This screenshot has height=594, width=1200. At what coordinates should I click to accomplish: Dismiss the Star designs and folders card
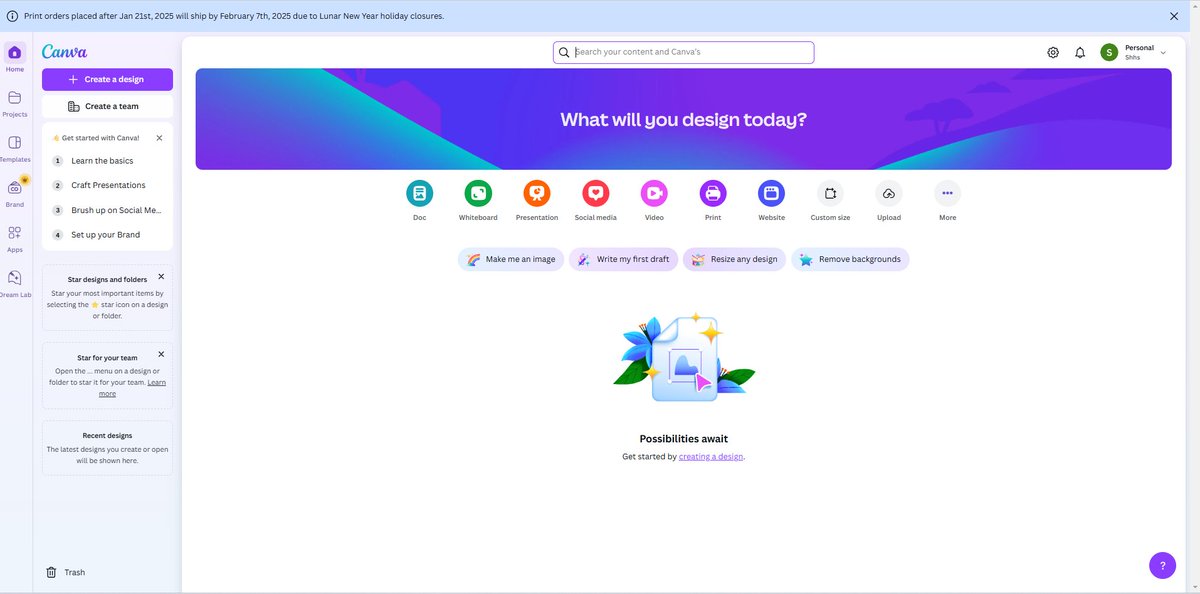pyautogui.click(x=161, y=276)
